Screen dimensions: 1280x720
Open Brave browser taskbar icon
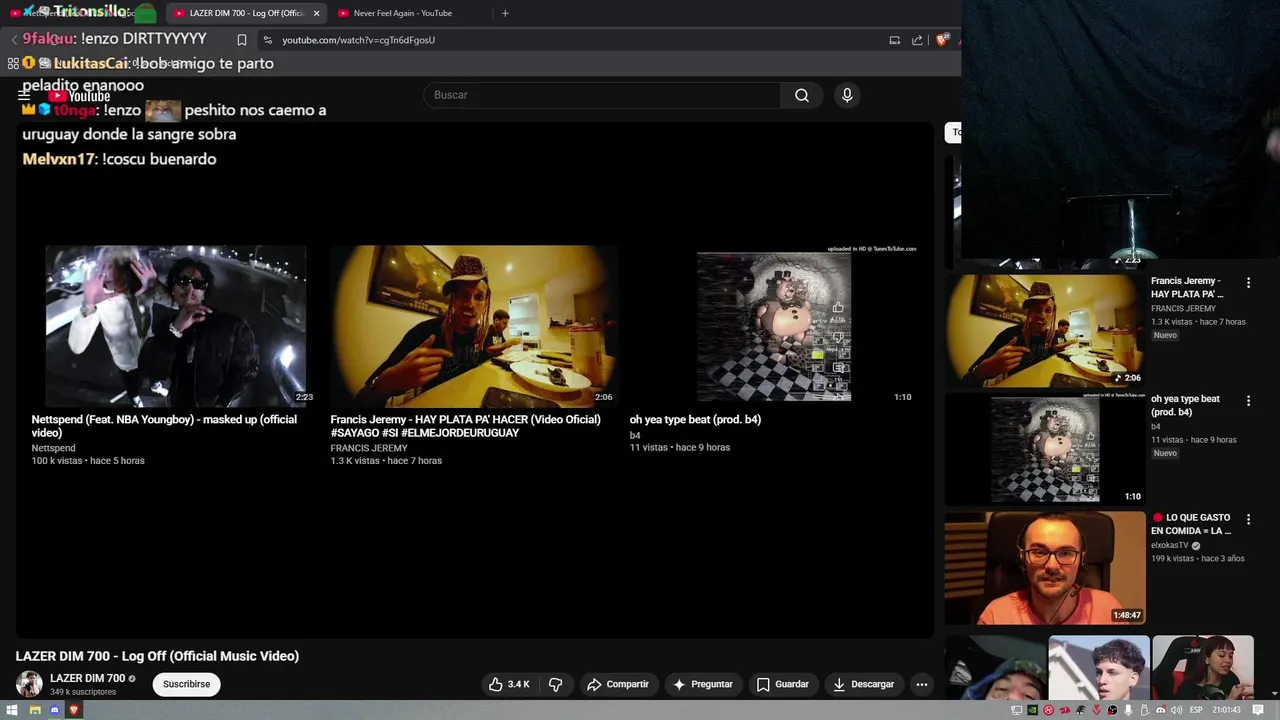pyautogui.click(x=74, y=710)
